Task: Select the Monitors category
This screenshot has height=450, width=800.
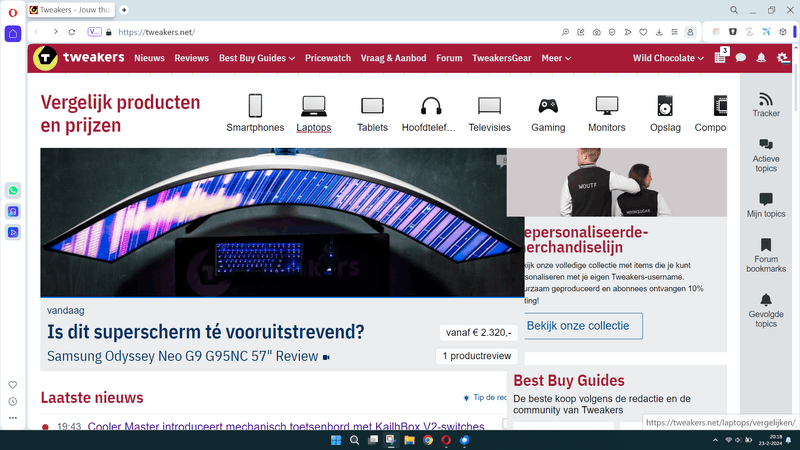Action: pos(607,113)
